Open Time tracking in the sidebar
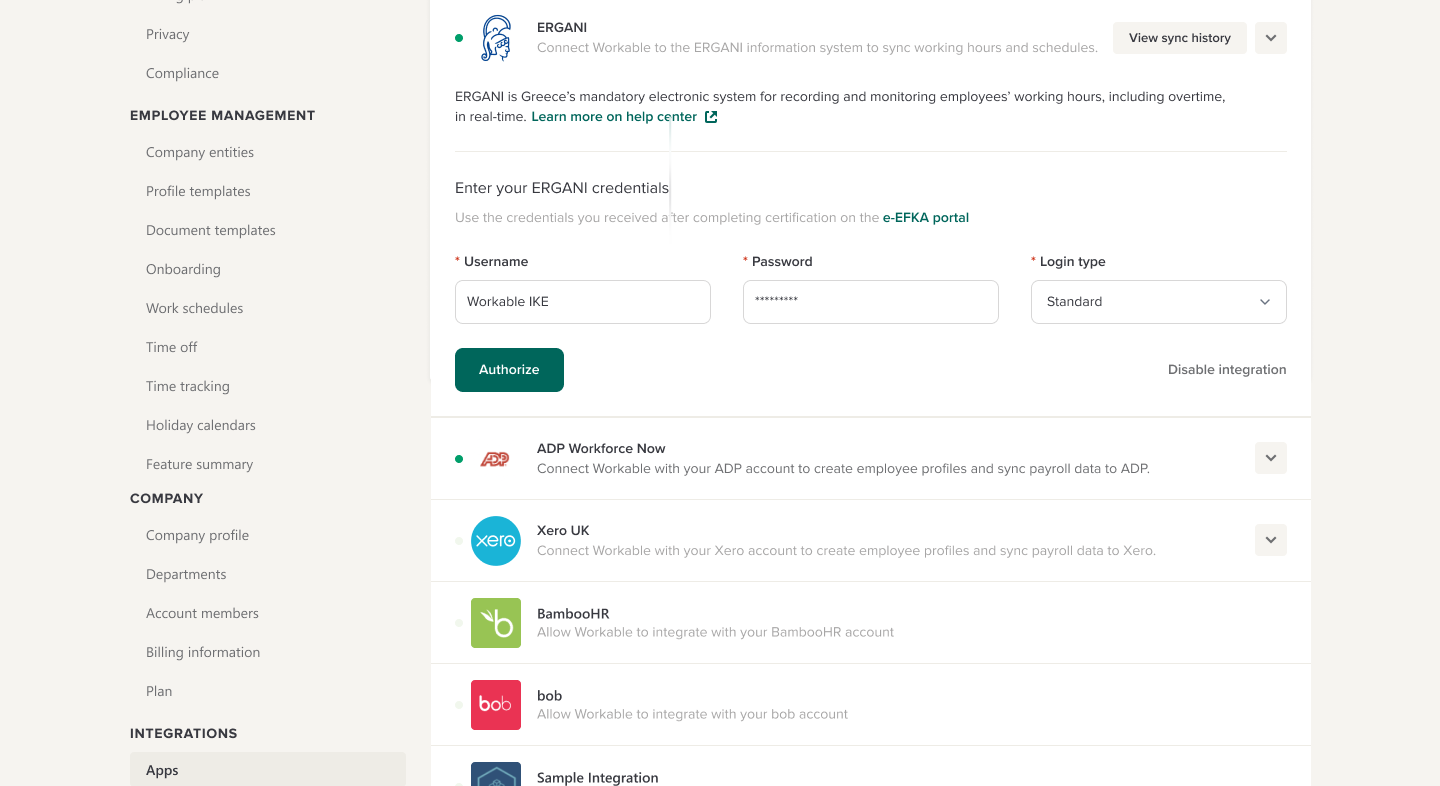Screen dimensions: 1440x786 click(188, 386)
